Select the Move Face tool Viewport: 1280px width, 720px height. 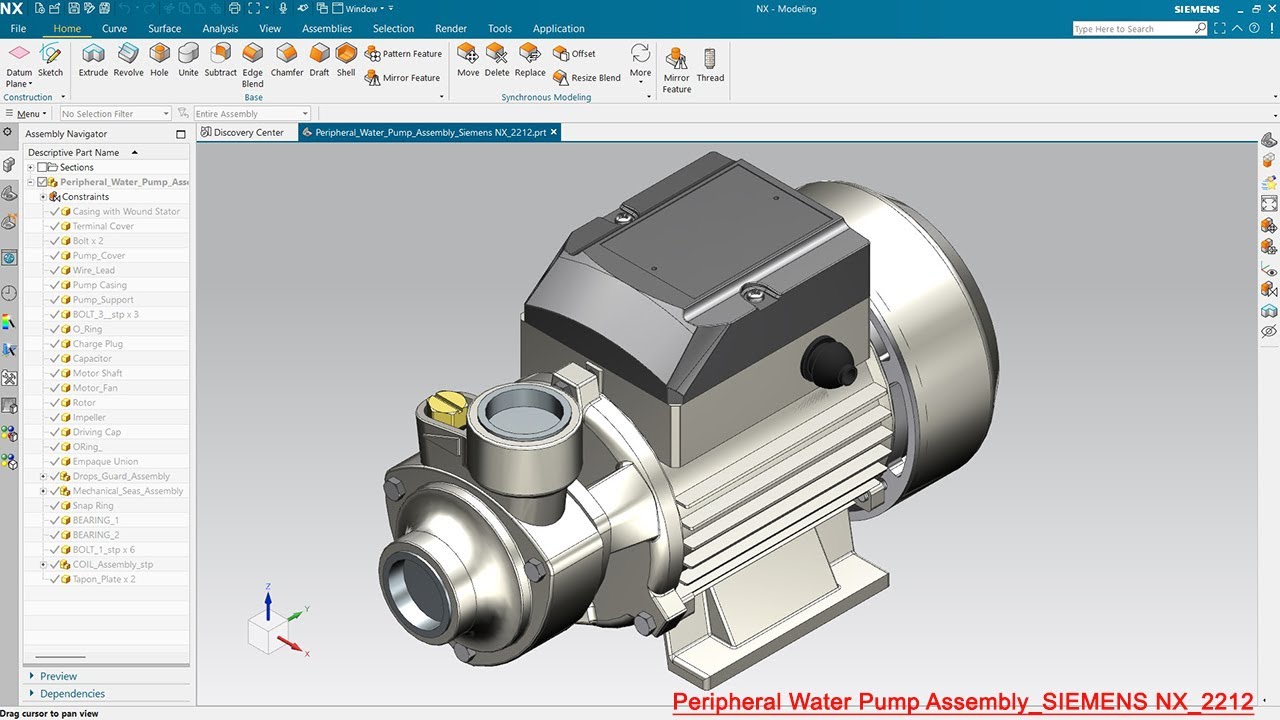468,60
